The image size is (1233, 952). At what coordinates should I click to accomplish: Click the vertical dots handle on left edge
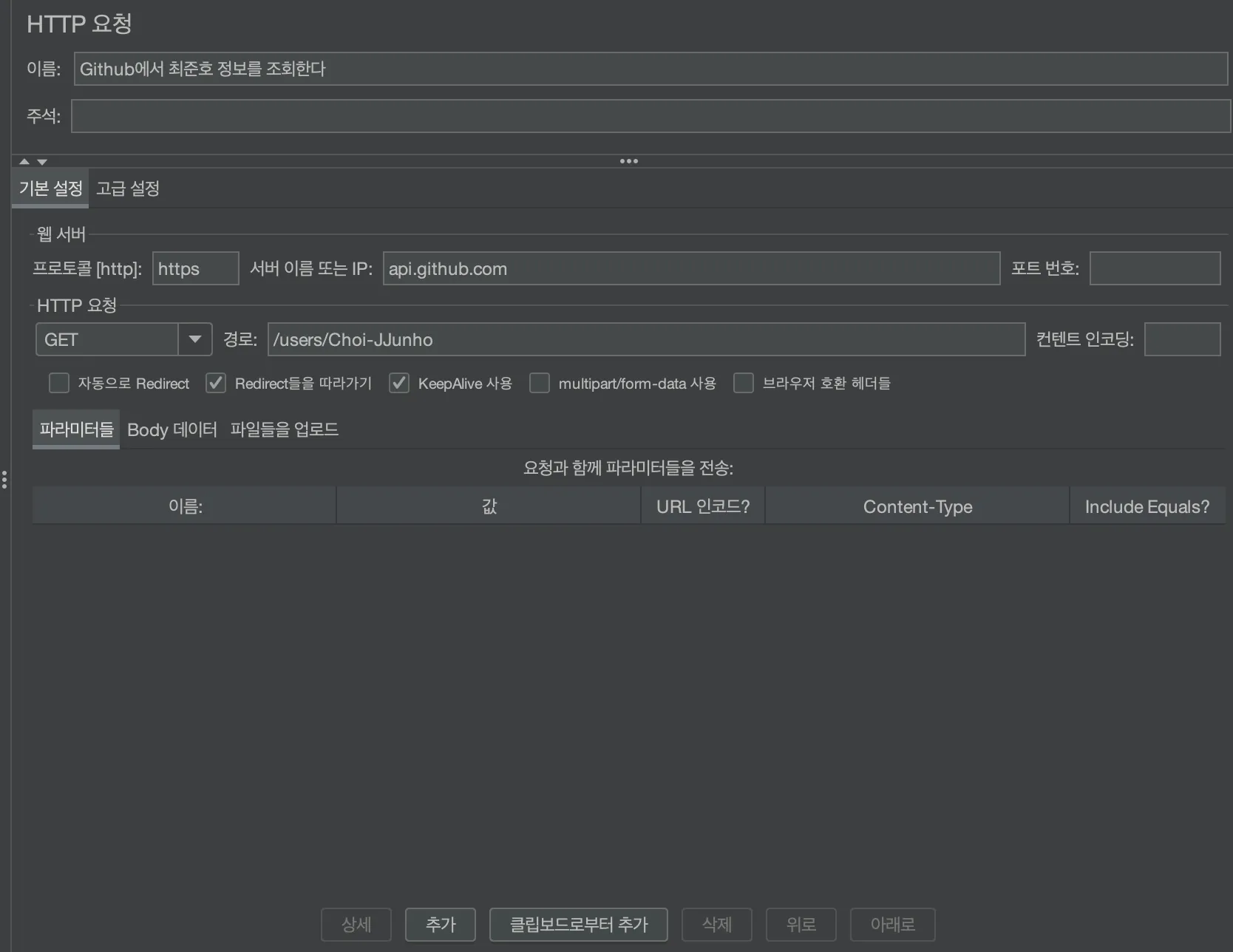(x=4, y=480)
